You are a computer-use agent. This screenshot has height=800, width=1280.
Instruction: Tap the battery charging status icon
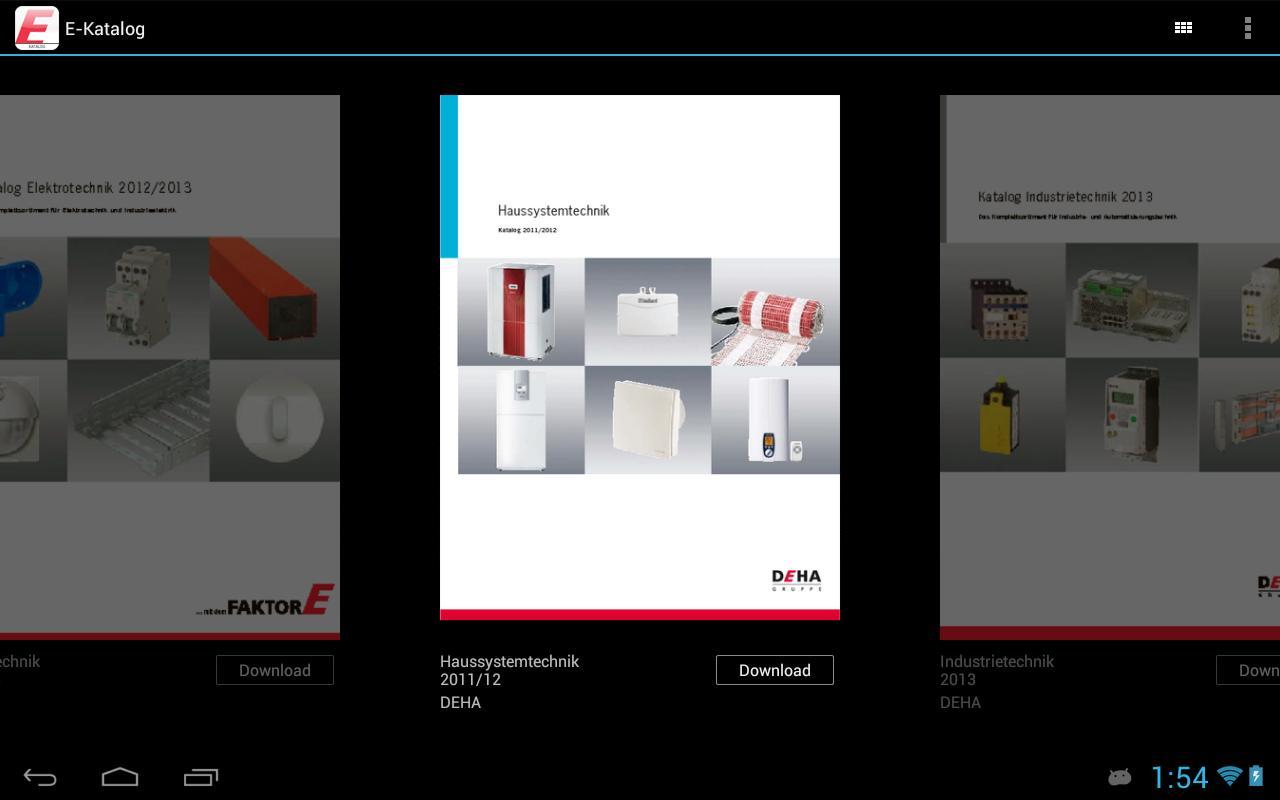(x=1256, y=776)
